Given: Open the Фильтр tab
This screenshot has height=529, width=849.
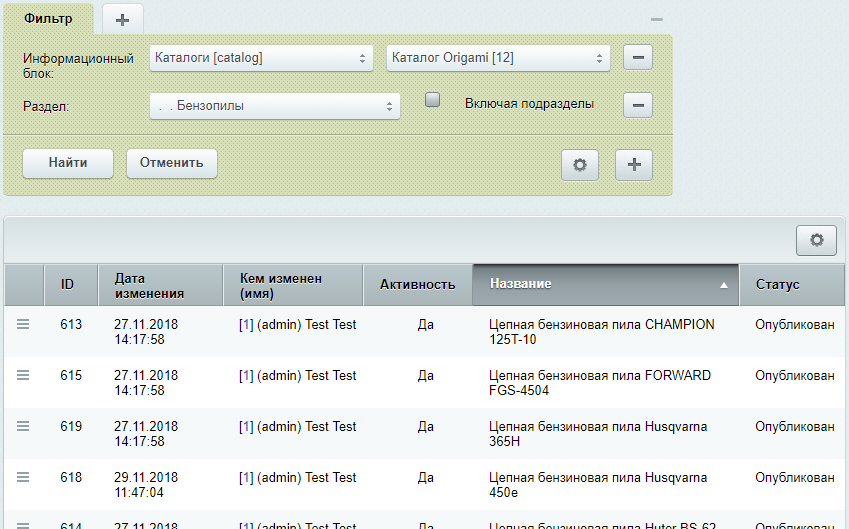Looking at the screenshot, I should click(x=48, y=18).
